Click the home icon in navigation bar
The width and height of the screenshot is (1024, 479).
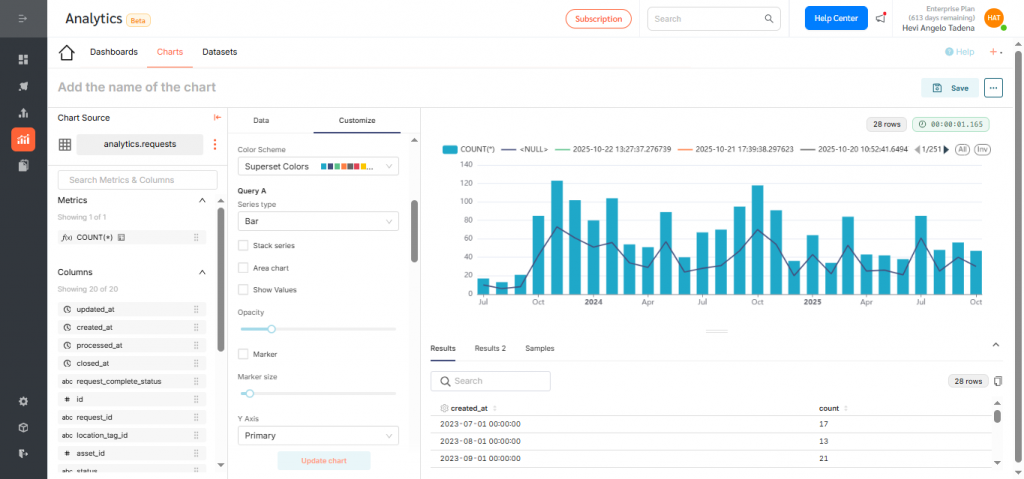(67, 53)
